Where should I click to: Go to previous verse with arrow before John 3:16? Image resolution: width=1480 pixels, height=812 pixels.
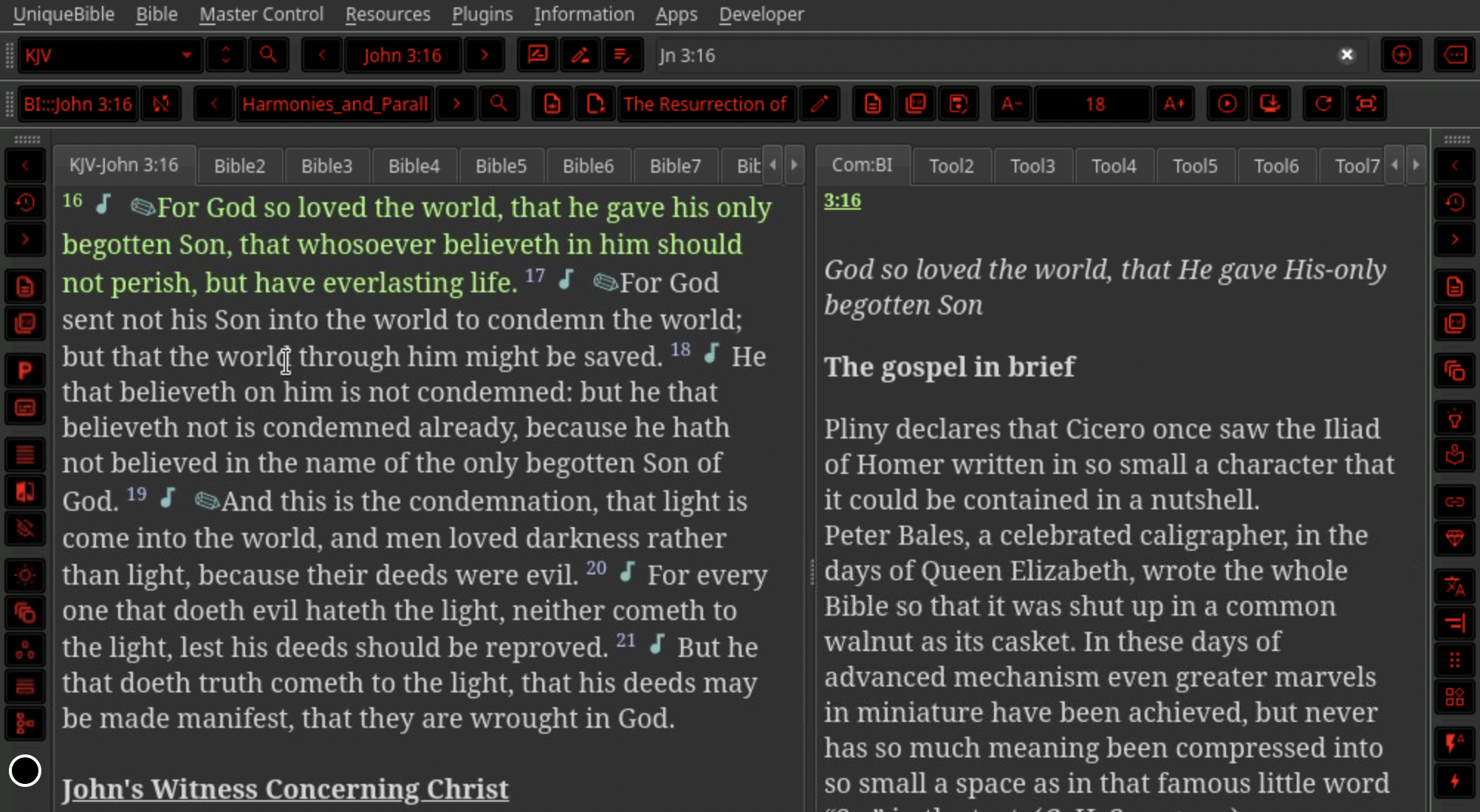(x=322, y=55)
